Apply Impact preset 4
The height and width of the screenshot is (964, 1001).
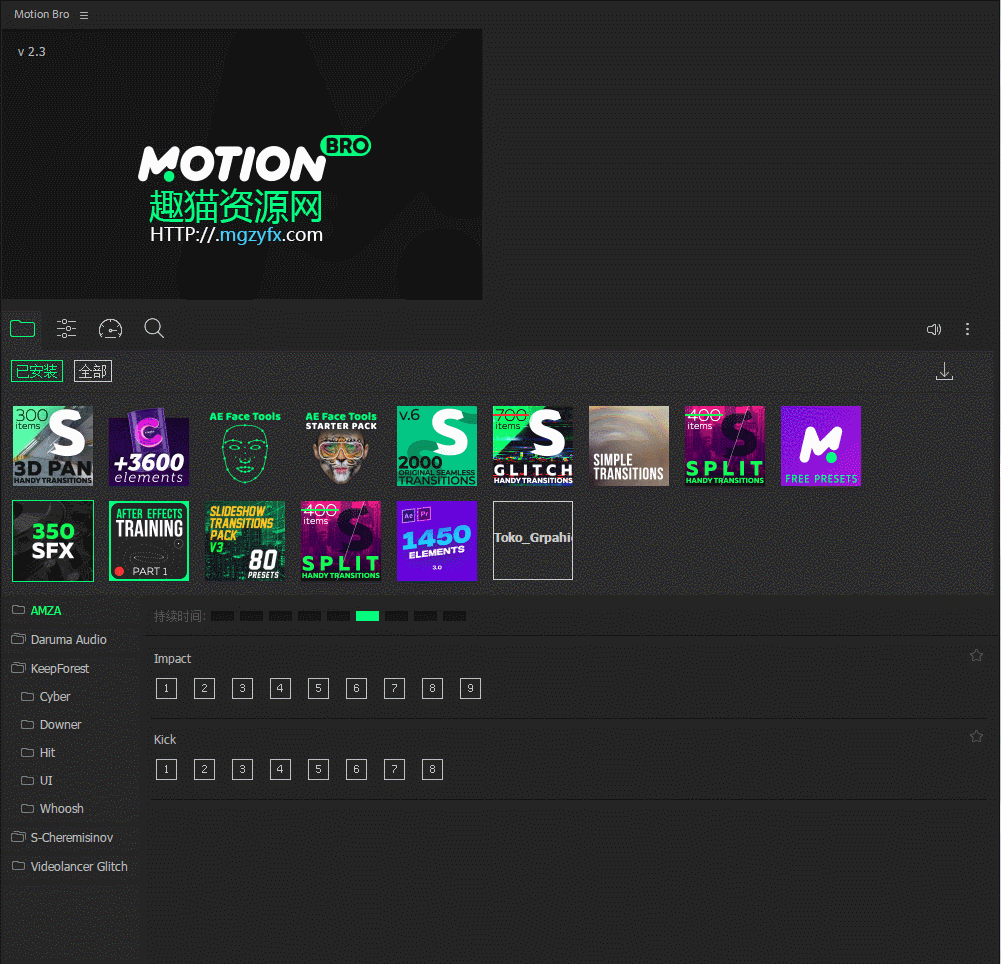point(280,688)
